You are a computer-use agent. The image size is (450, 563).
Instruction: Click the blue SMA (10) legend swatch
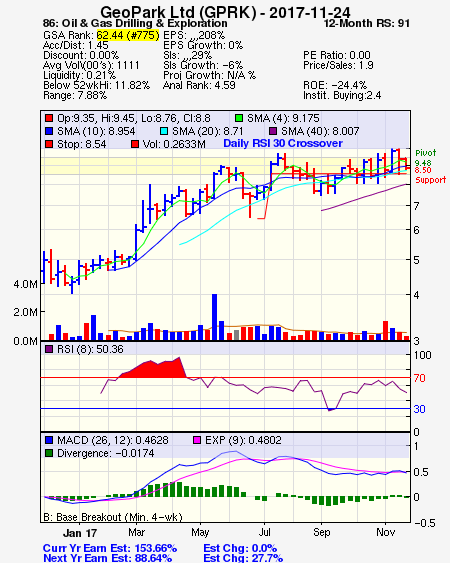(x=49, y=131)
